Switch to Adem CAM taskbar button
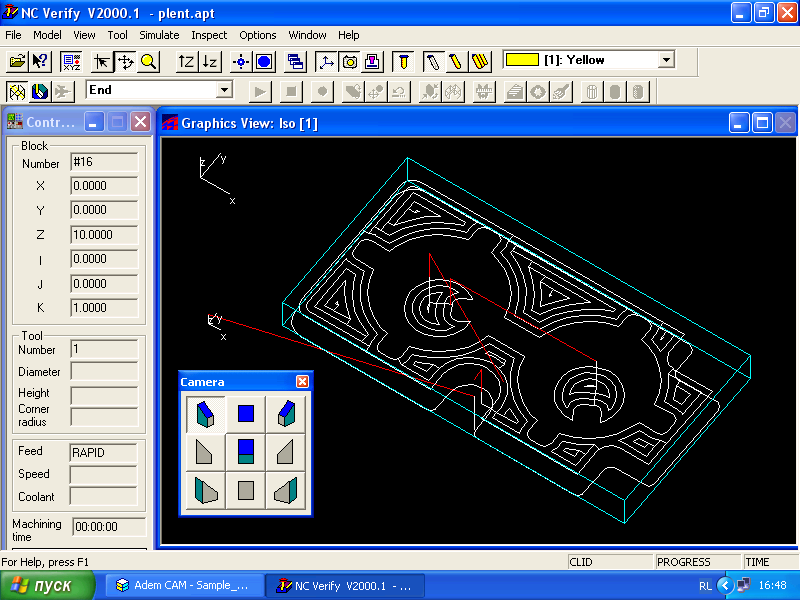Viewport: 800px width, 600px height. pos(185,585)
